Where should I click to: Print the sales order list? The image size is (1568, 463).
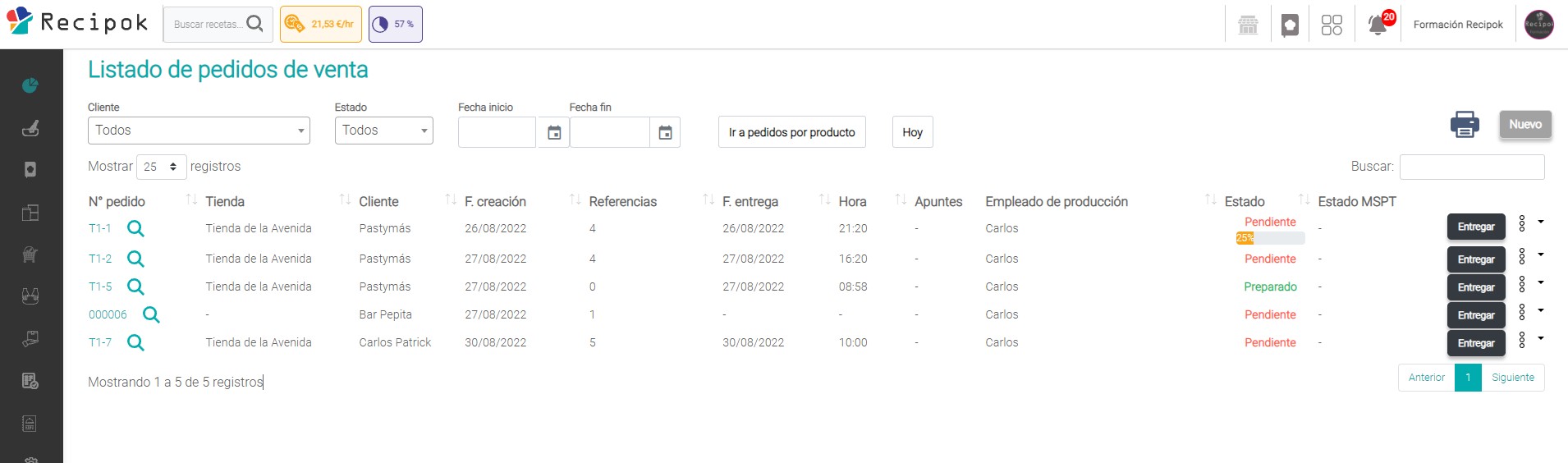[1465, 124]
